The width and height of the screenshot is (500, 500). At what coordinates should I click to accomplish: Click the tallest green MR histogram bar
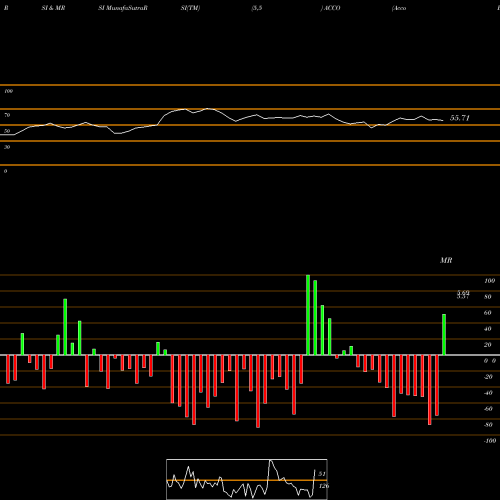point(308,315)
